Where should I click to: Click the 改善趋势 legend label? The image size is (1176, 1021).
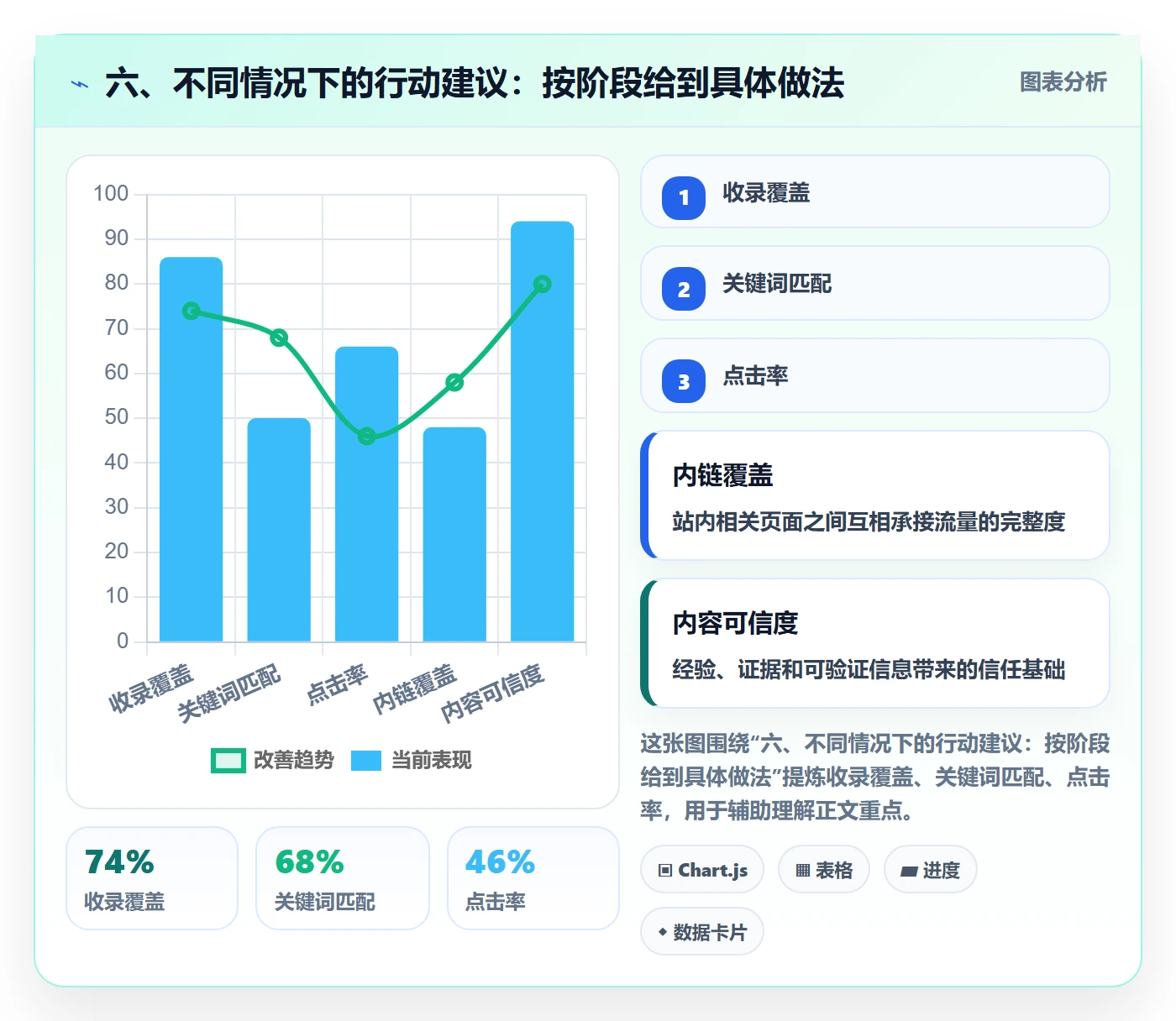294,761
